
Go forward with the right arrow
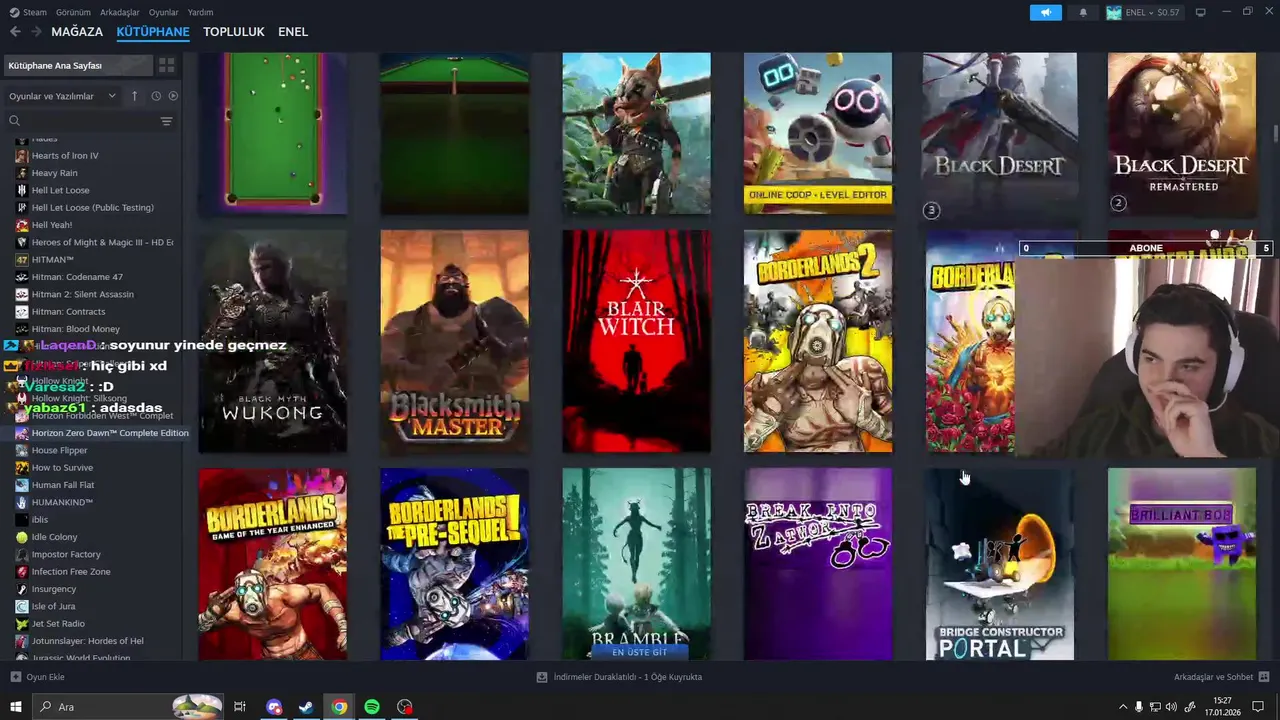pyautogui.click(x=36, y=32)
